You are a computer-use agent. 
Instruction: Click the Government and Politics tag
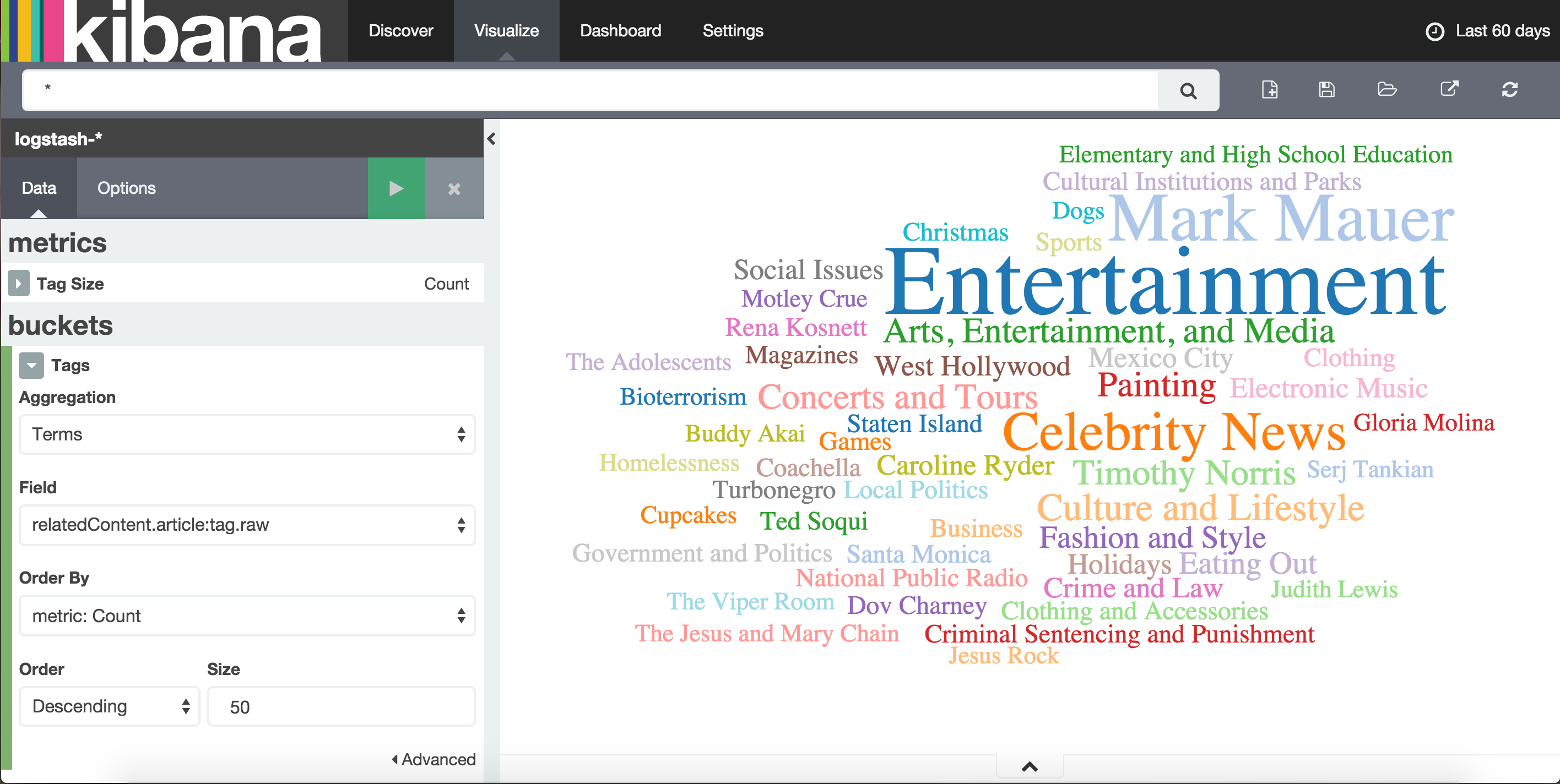(702, 553)
